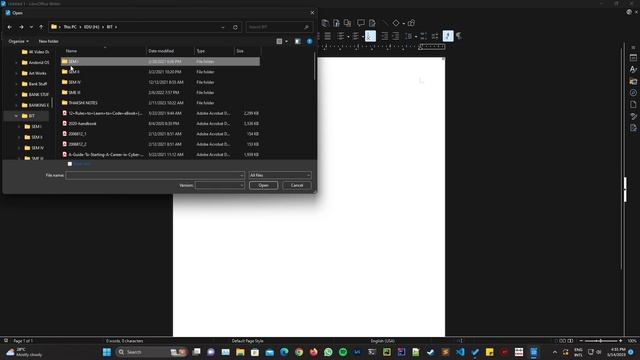Toggle formatting marks pilcrow icon
Screen dimensions: 640x360
click(x=459, y=36)
